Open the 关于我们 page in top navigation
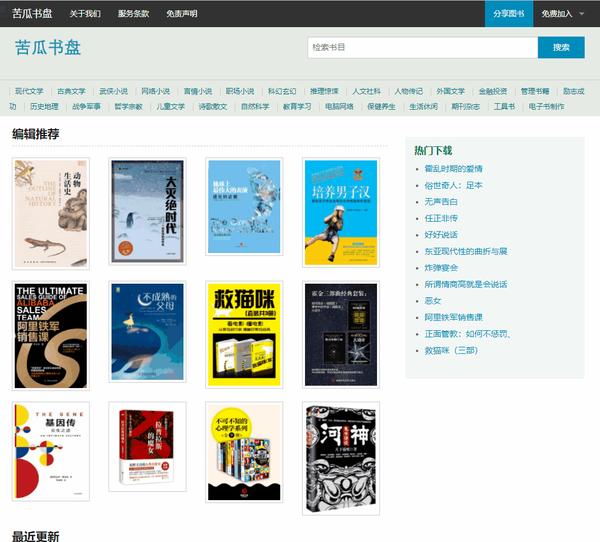 tap(85, 14)
